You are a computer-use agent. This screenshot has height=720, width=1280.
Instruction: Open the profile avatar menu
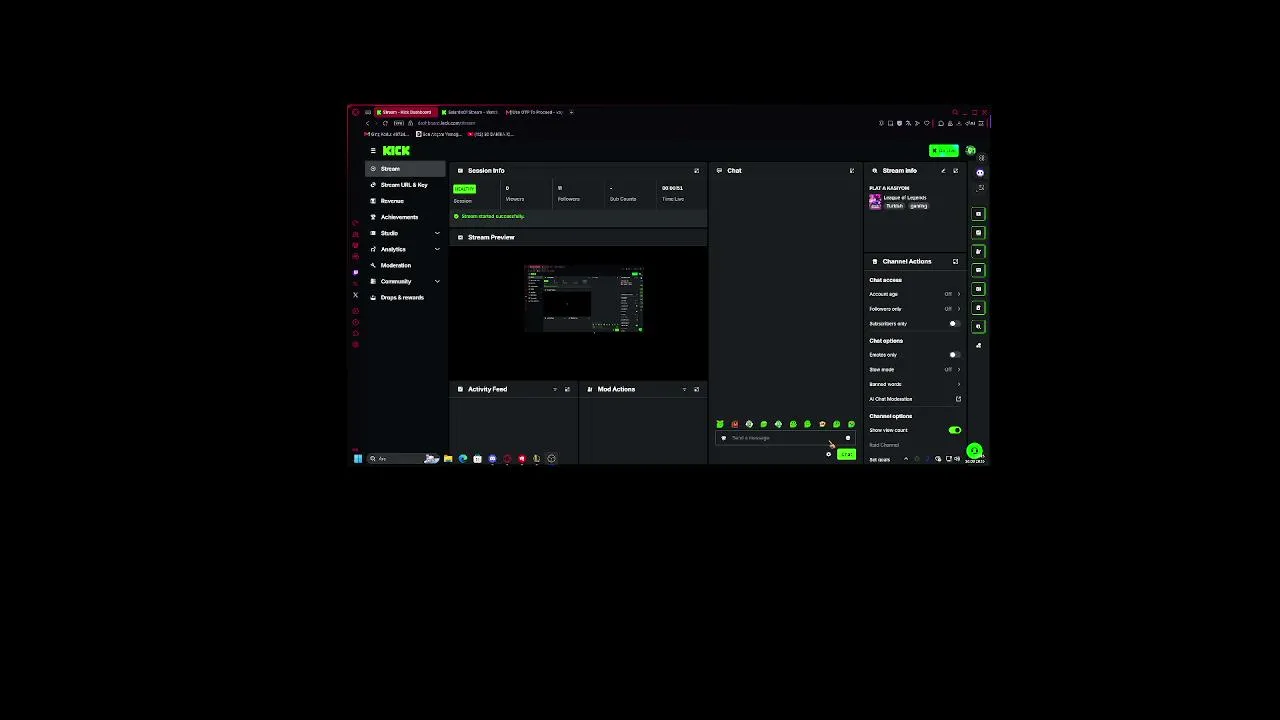(970, 151)
